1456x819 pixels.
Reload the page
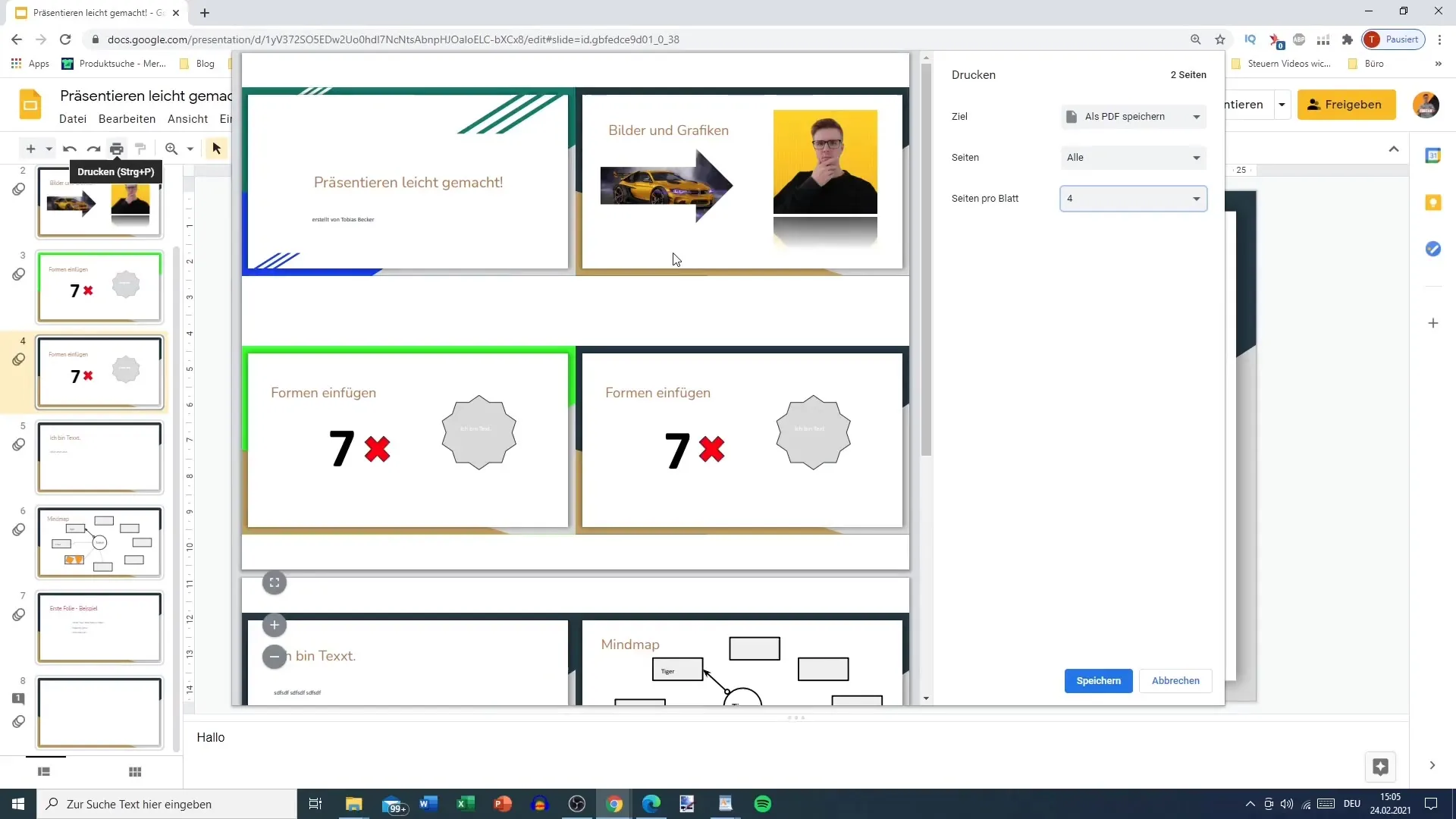click(x=65, y=39)
